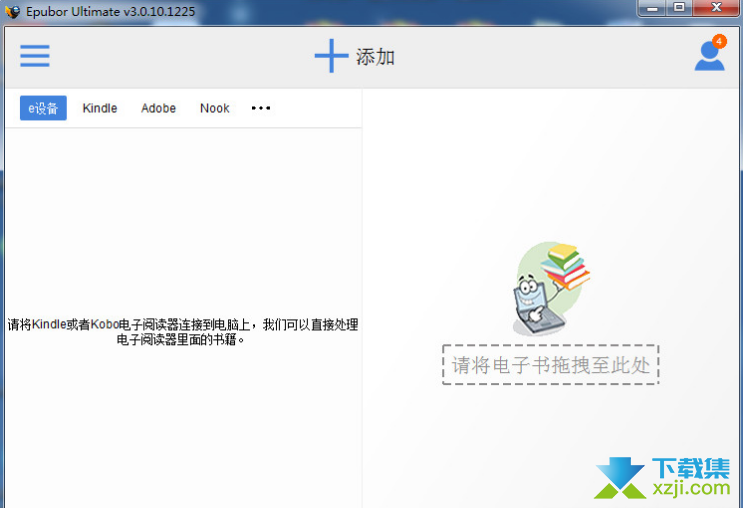The width and height of the screenshot is (743, 508).
Task: Click the Epubor app icon in title bar
Action: click(x=13, y=11)
